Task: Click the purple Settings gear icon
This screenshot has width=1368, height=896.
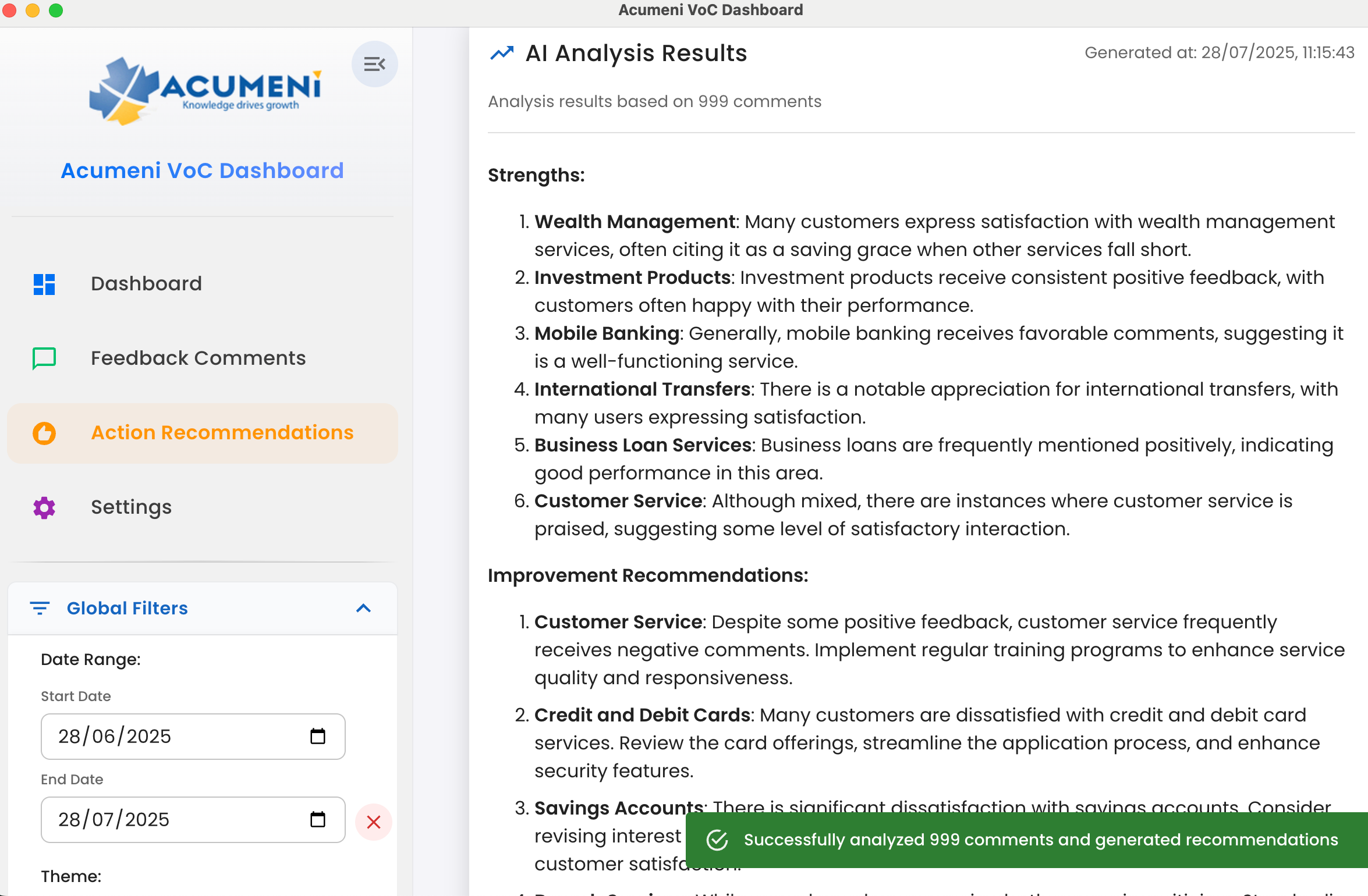Action: 44,507
